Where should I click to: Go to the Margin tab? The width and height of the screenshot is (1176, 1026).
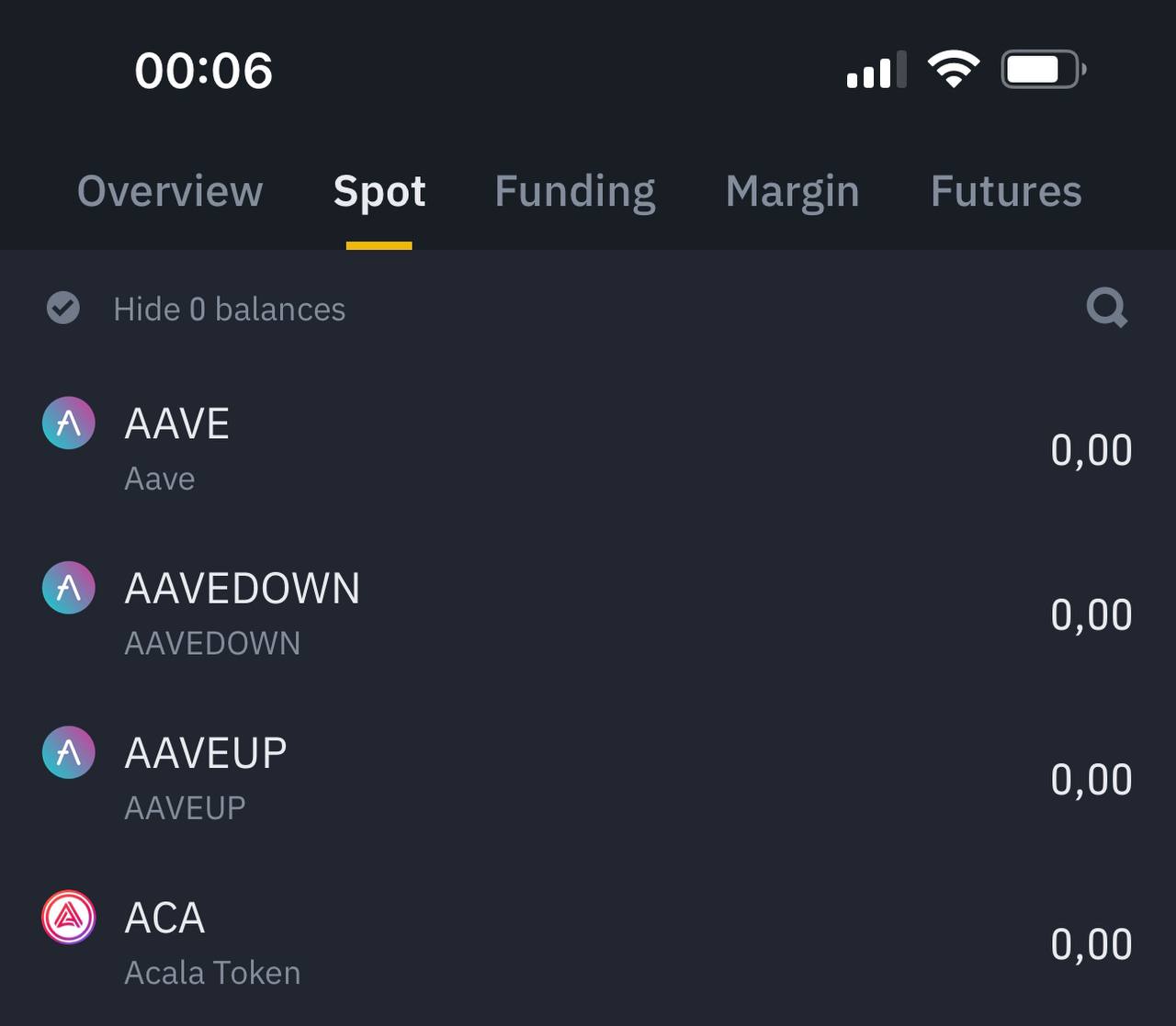pos(792,191)
